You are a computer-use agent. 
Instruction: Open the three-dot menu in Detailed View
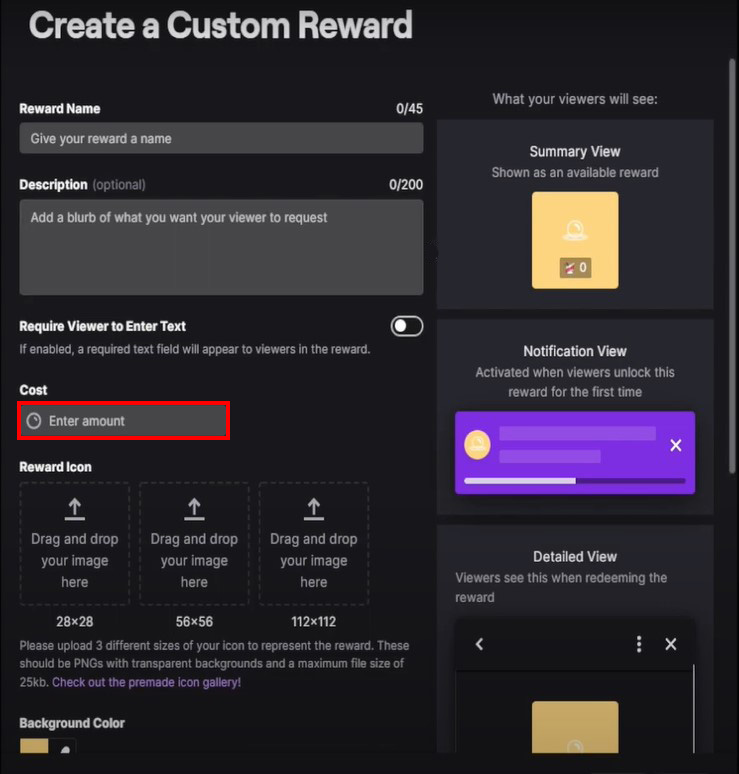pos(639,644)
